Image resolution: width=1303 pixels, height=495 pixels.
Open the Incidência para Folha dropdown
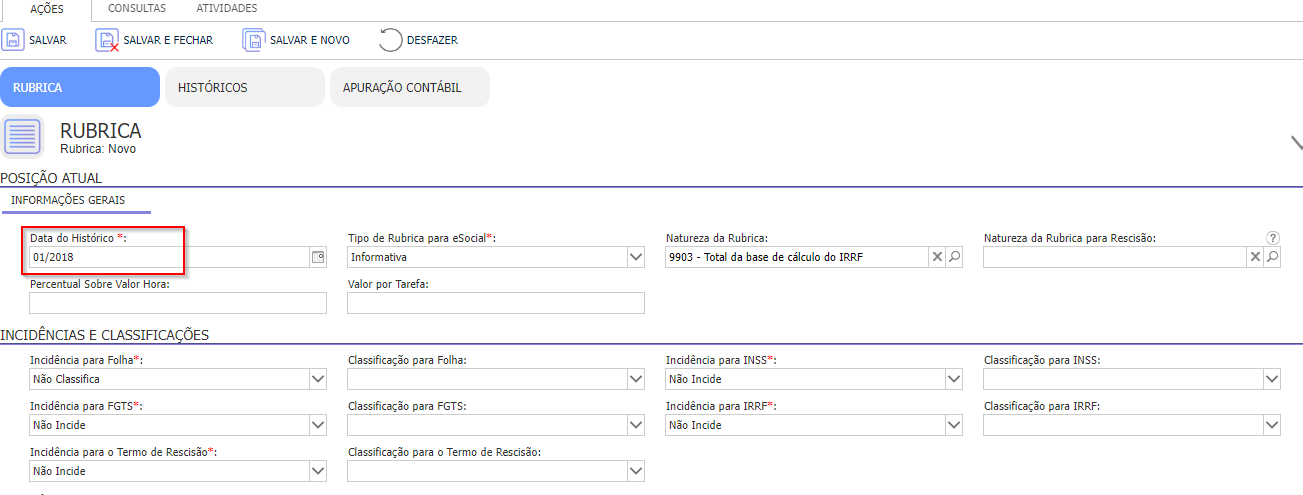tap(318, 379)
